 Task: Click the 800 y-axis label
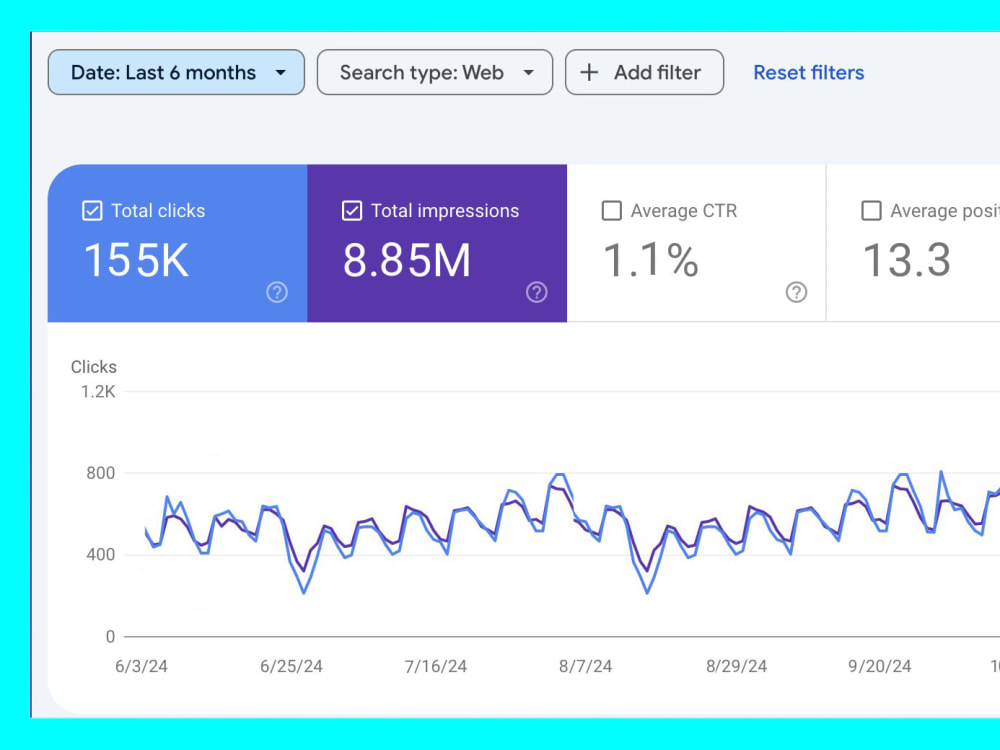[x=101, y=473]
